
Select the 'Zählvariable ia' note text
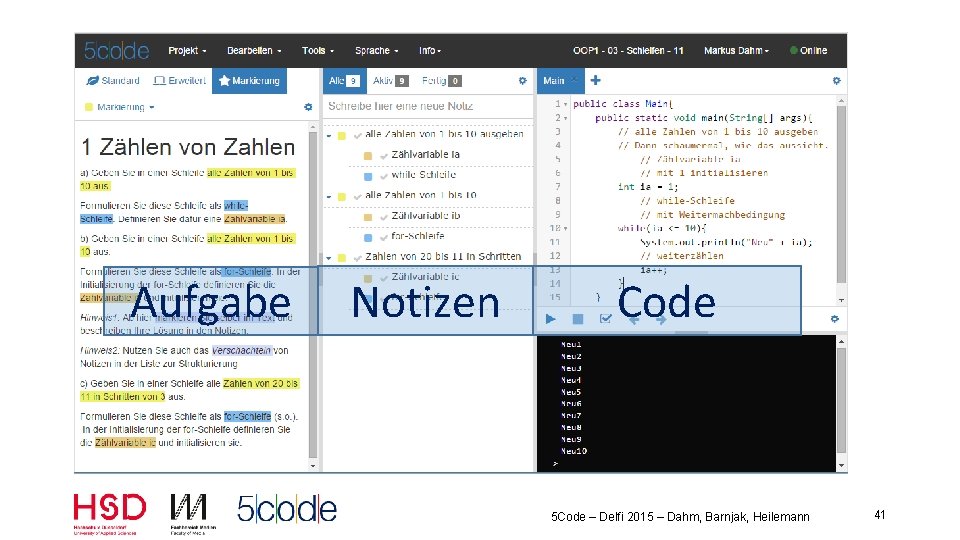pos(426,155)
